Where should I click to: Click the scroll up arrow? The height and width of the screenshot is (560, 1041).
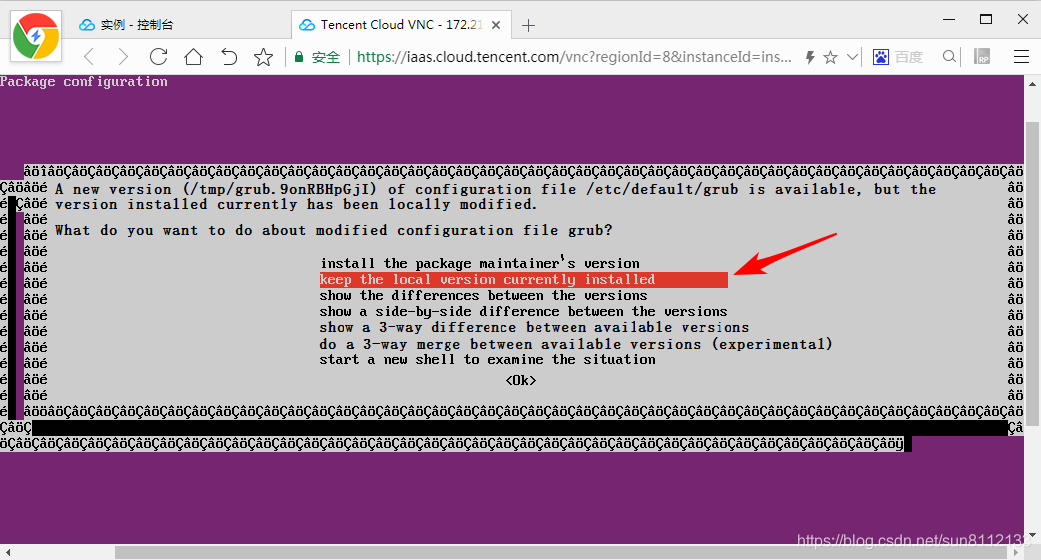coord(1032,84)
